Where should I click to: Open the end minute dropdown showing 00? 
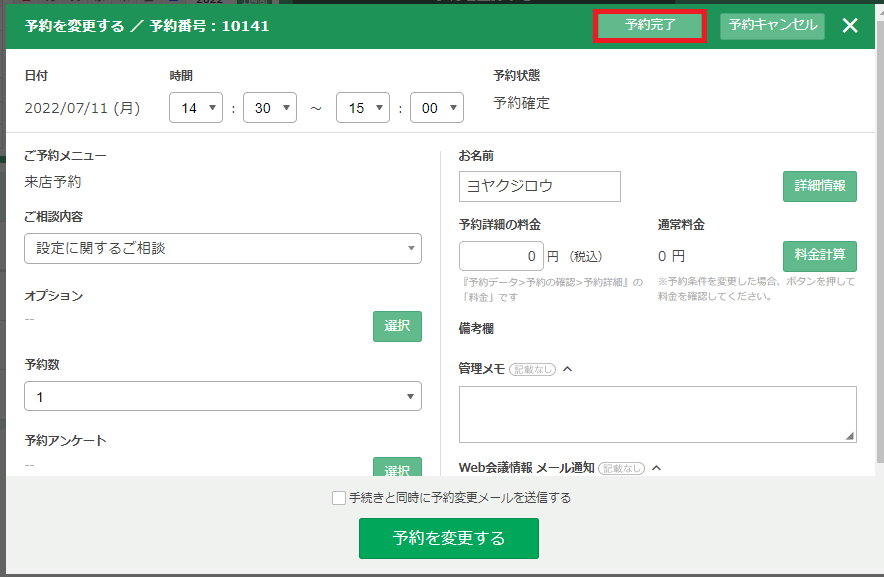[437, 108]
